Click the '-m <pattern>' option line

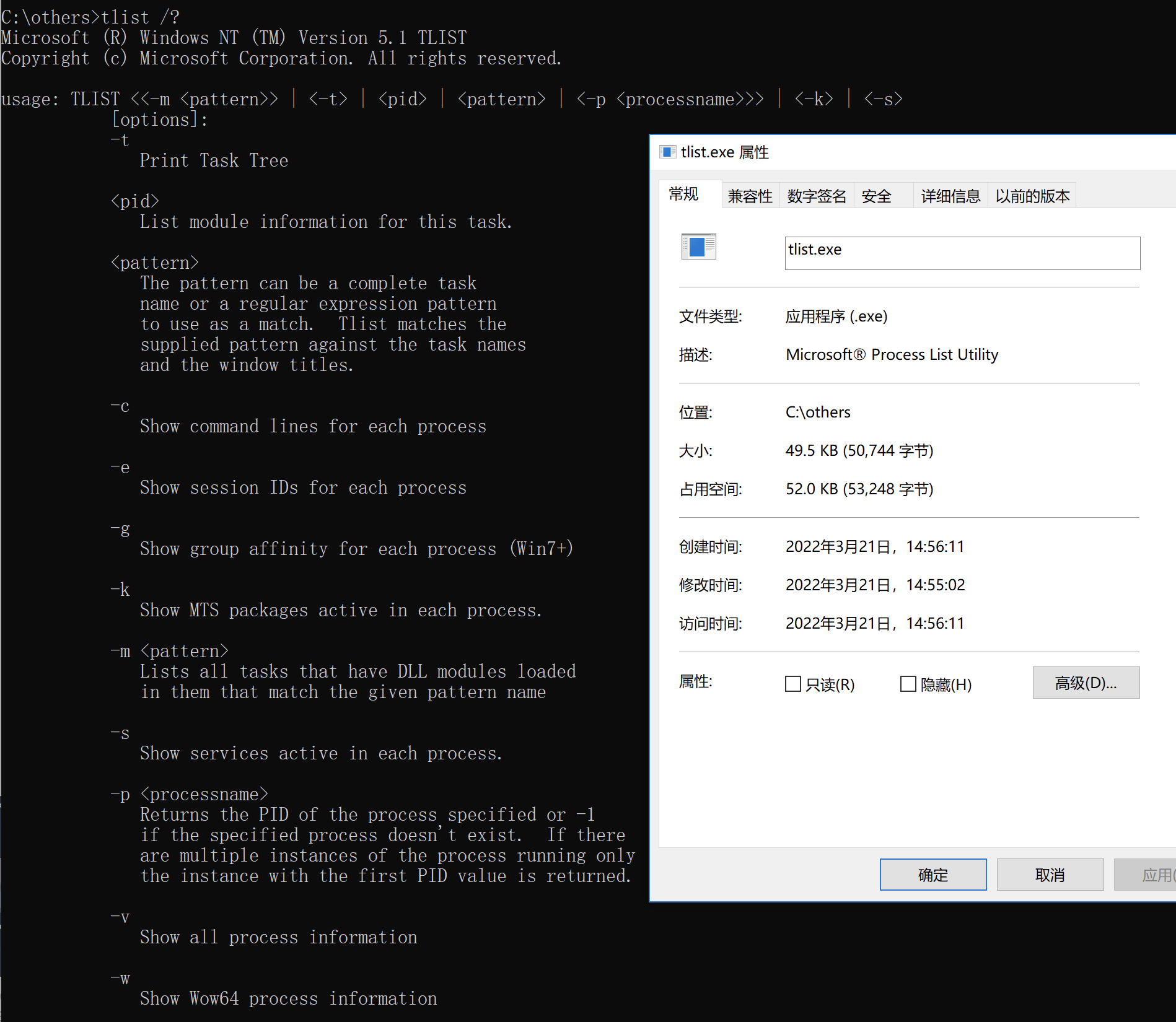tap(169, 652)
